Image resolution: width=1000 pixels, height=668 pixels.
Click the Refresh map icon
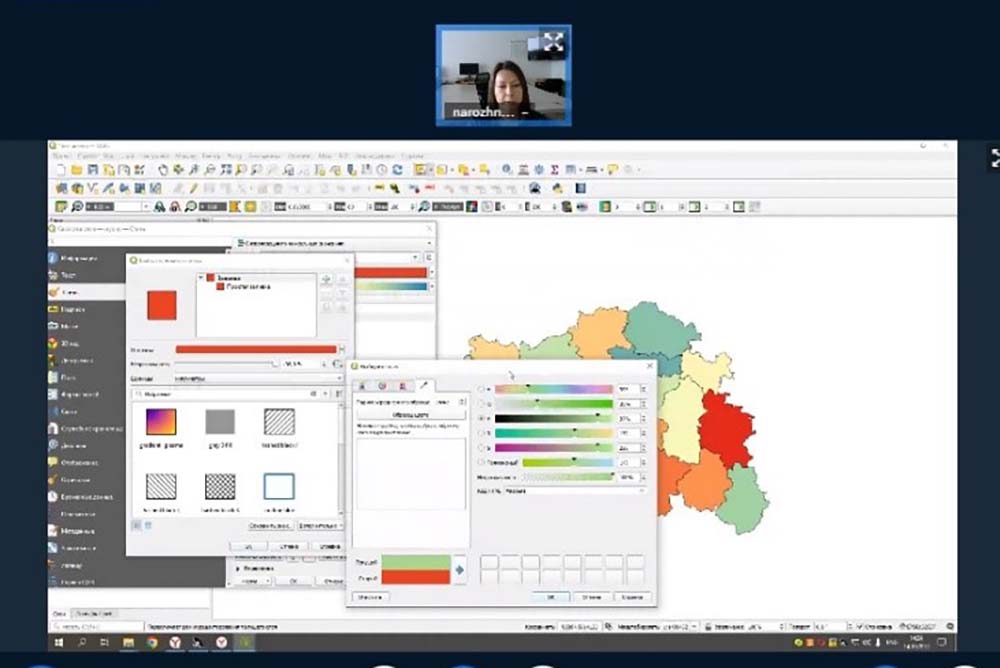click(x=398, y=170)
